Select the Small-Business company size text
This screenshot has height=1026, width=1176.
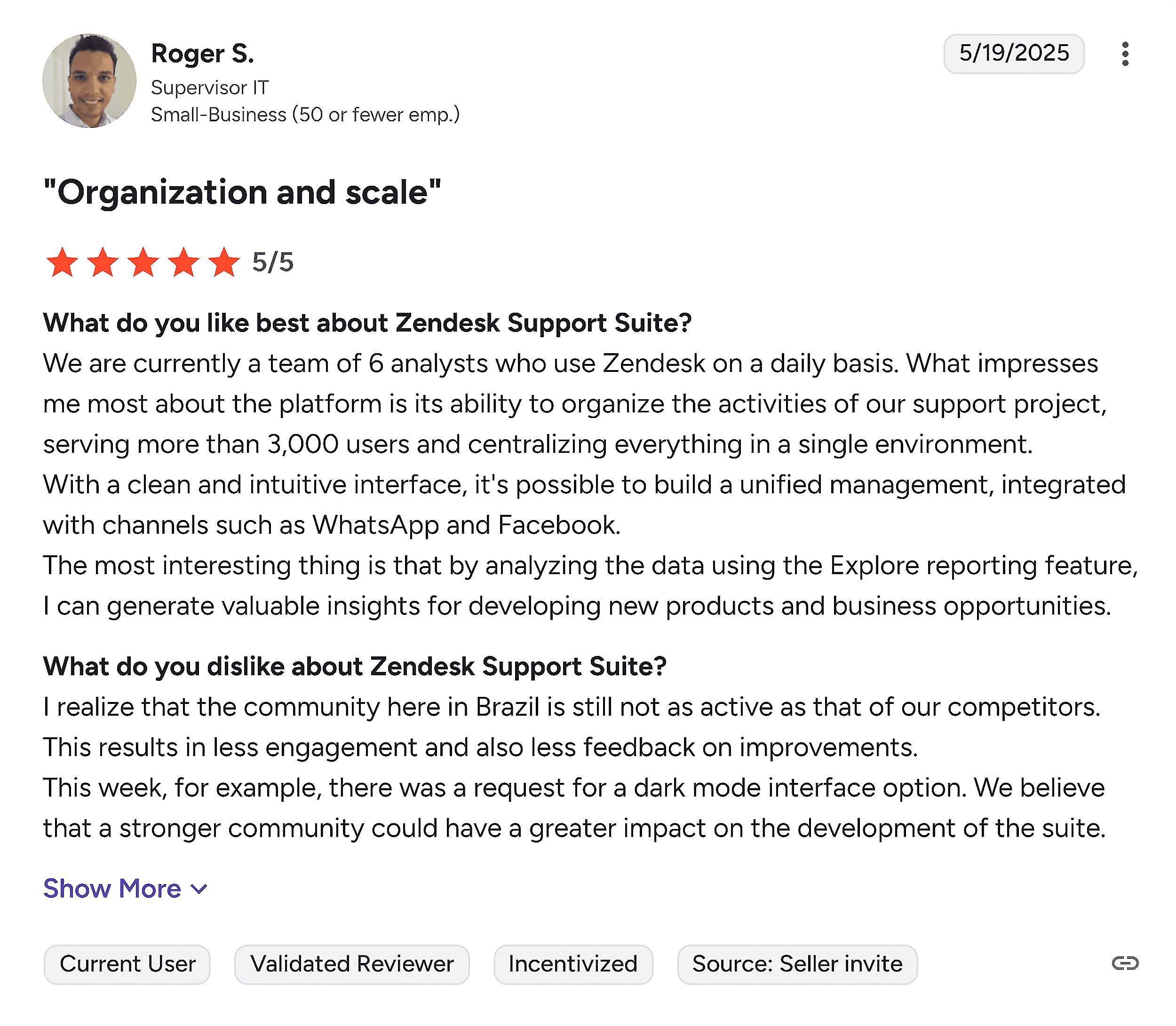pos(305,115)
